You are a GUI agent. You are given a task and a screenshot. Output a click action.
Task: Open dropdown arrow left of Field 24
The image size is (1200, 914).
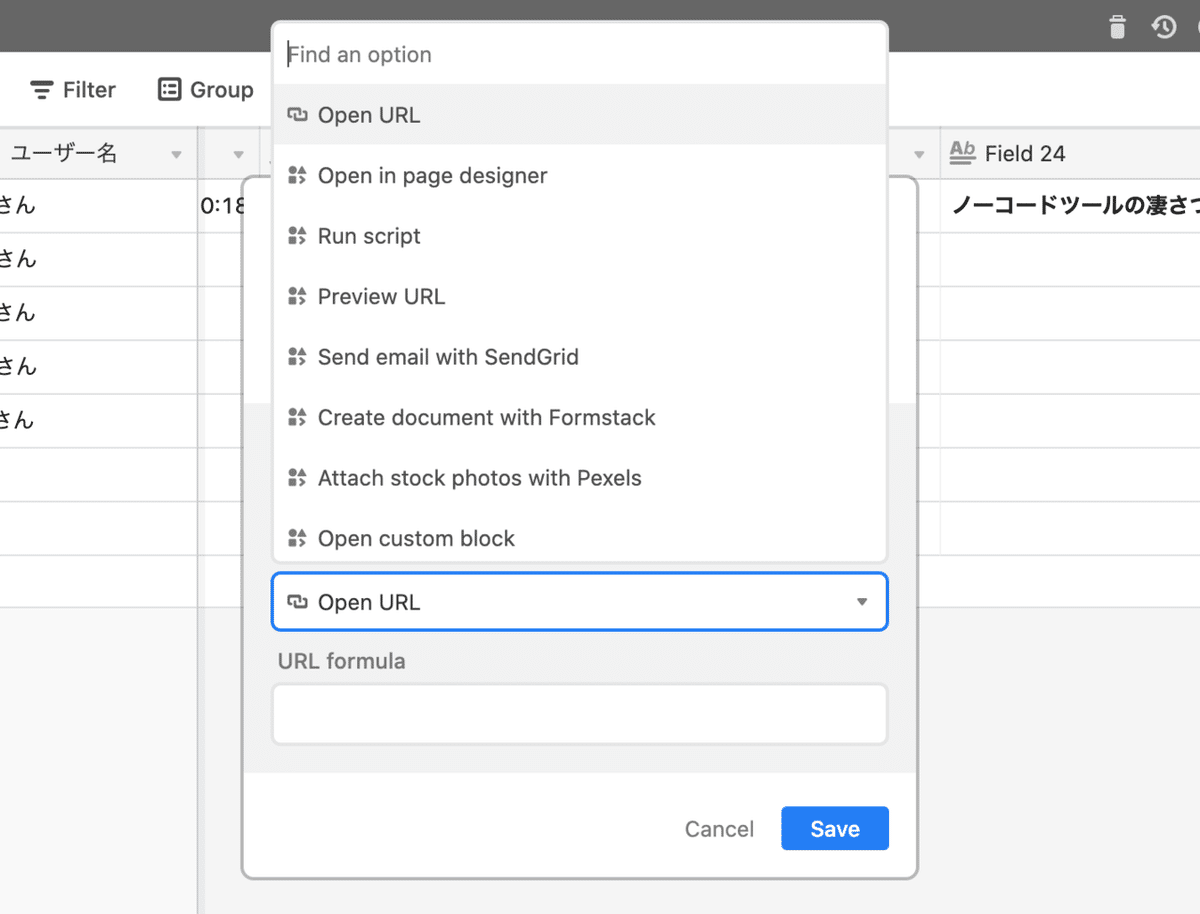point(919,154)
